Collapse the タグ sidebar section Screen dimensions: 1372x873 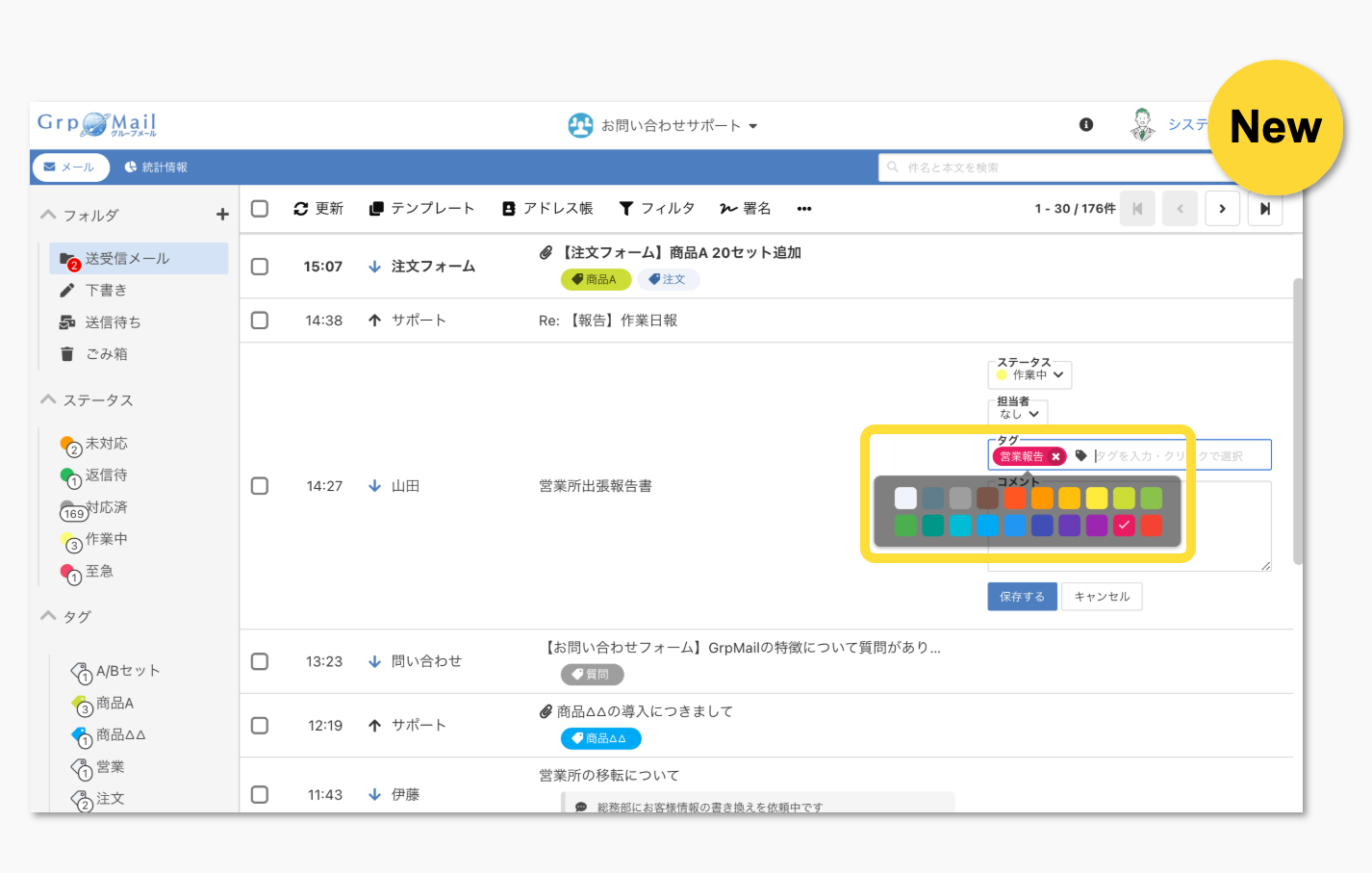(x=48, y=616)
